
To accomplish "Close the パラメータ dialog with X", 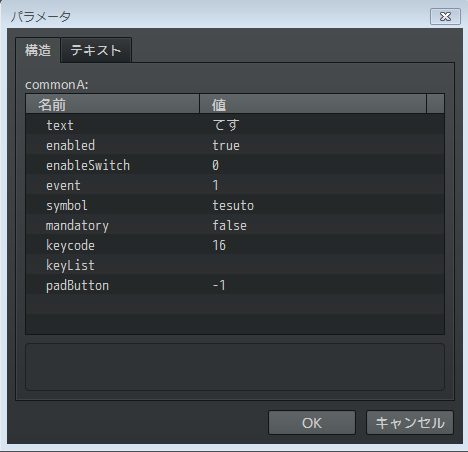I will tap(445, 16).
